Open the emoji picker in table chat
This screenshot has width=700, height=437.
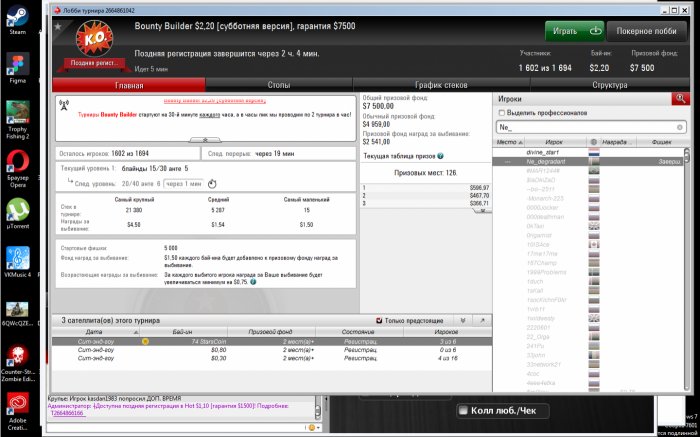(312, 428)
